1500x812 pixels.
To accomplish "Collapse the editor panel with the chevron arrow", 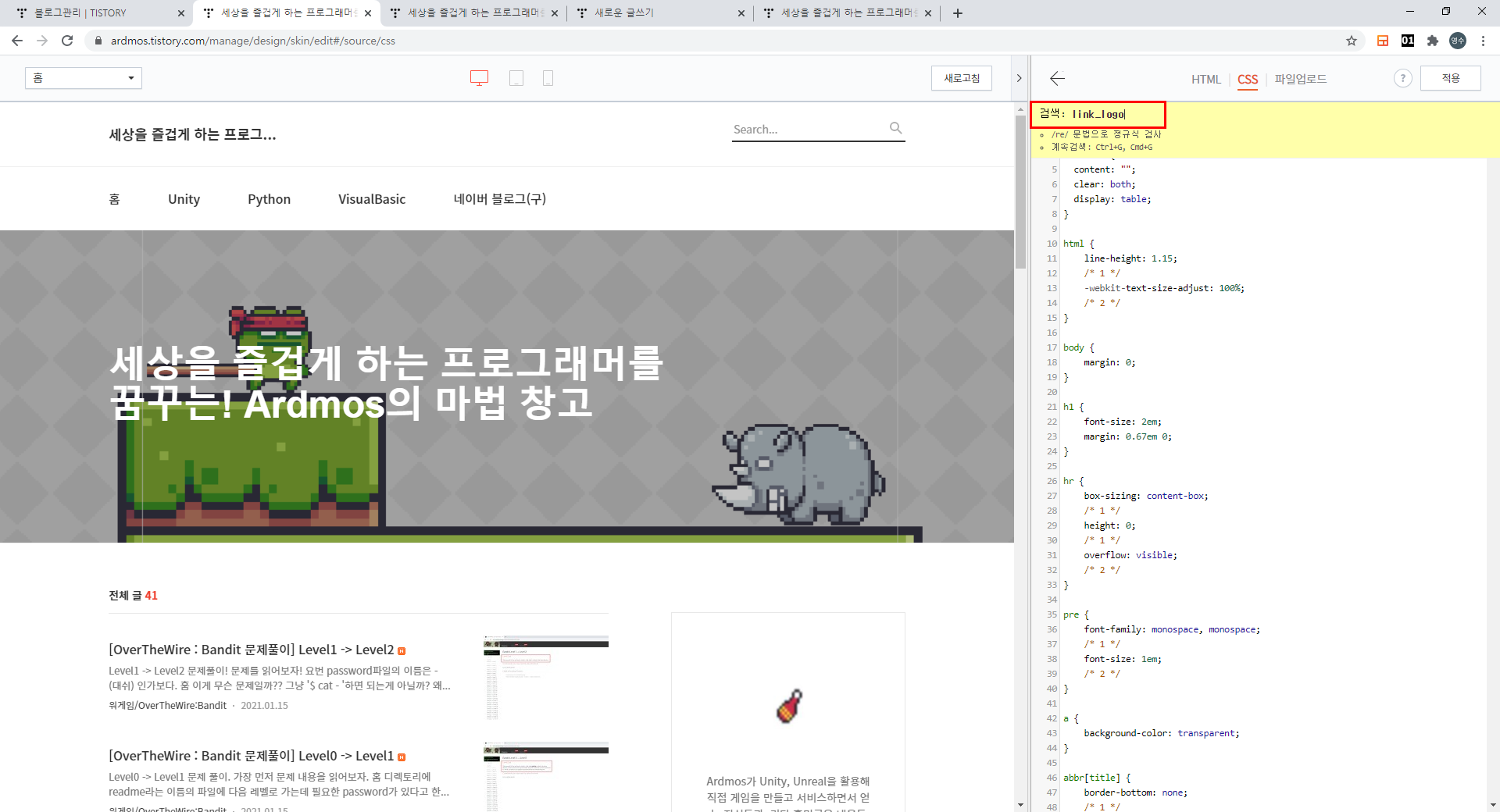I will (x=1019, y=78).
